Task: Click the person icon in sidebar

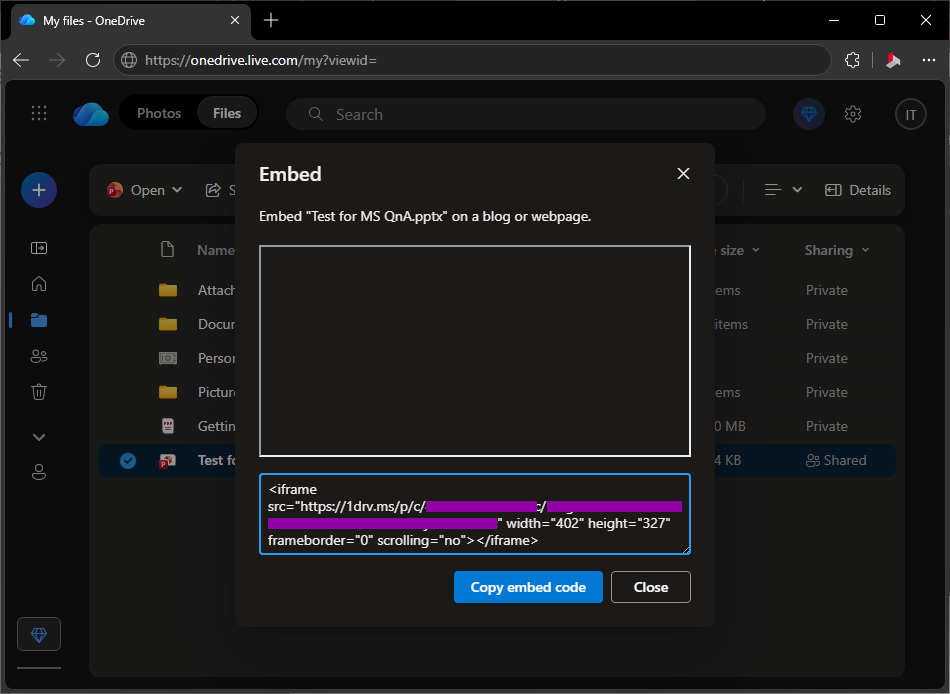Action: click(x=39, y=472)
